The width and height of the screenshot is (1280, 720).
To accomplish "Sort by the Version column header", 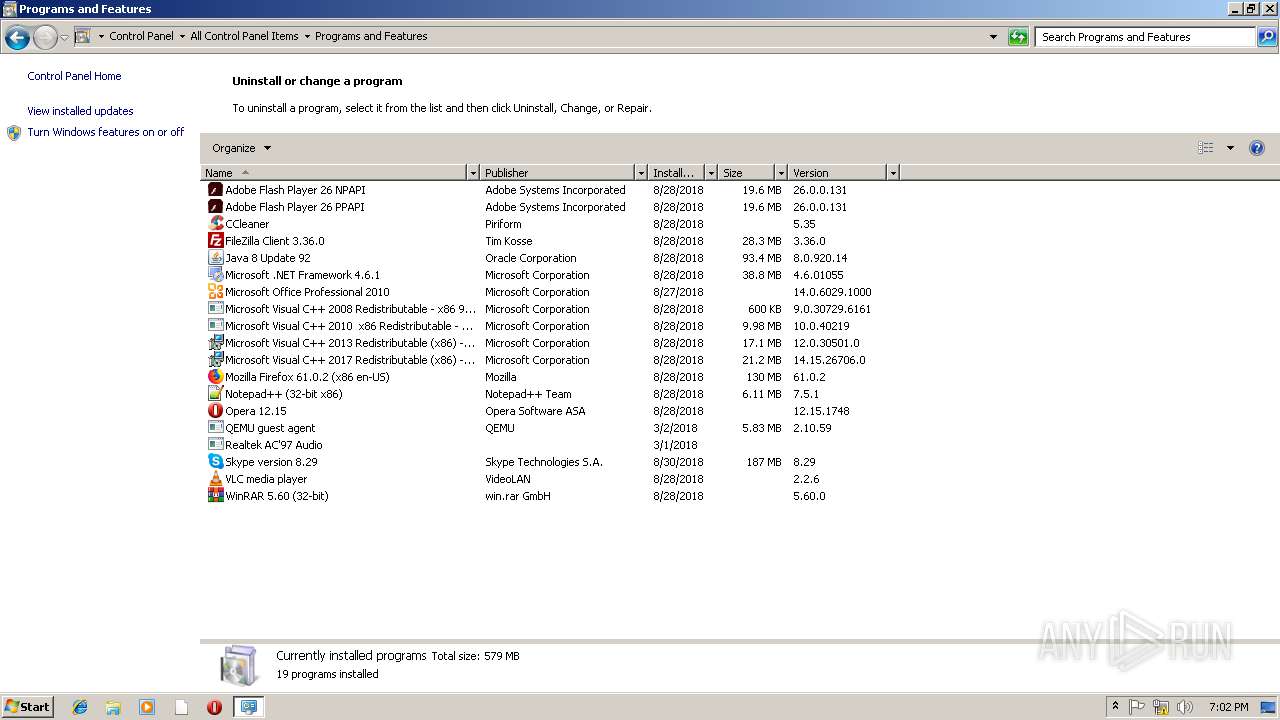I will 837,173.
